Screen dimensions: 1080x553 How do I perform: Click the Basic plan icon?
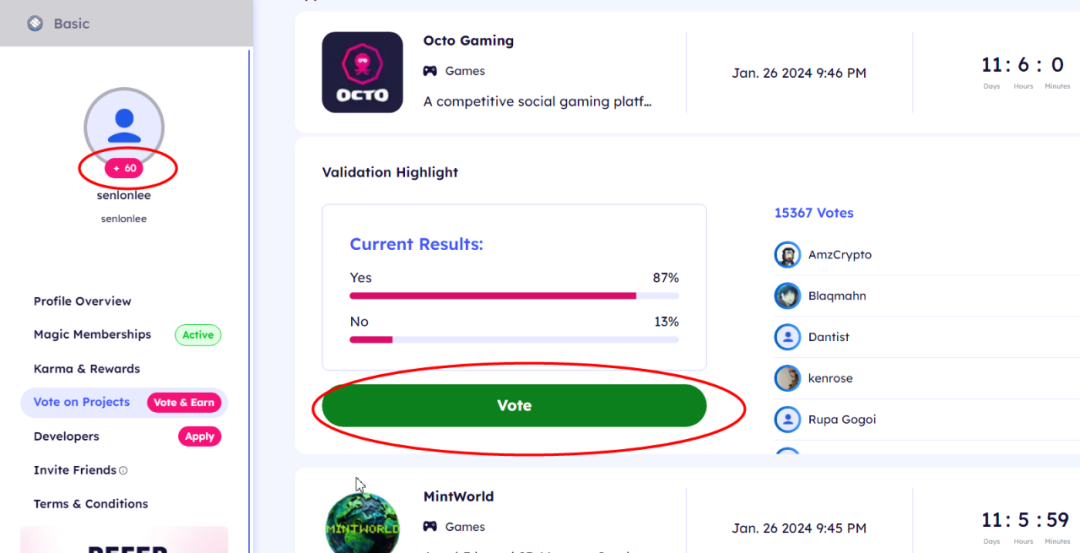[35, 23]
